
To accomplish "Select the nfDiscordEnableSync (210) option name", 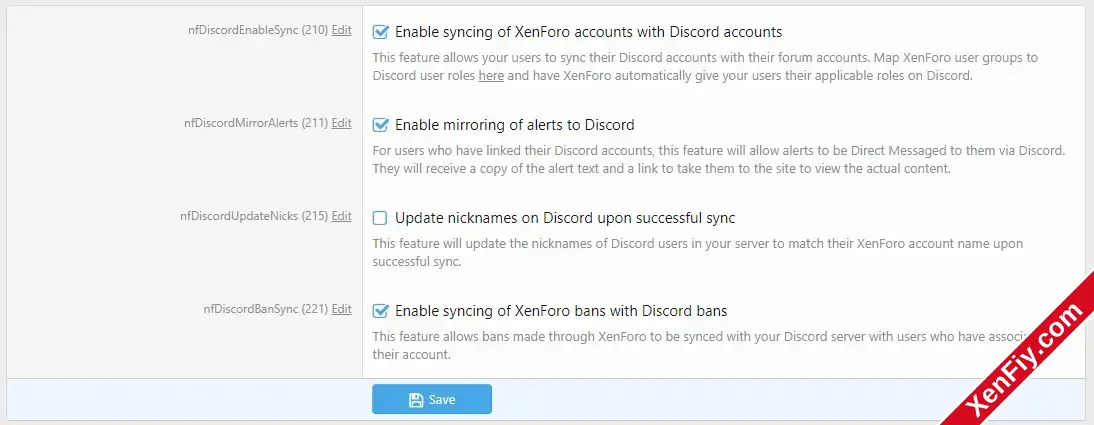I will point(258,30).
